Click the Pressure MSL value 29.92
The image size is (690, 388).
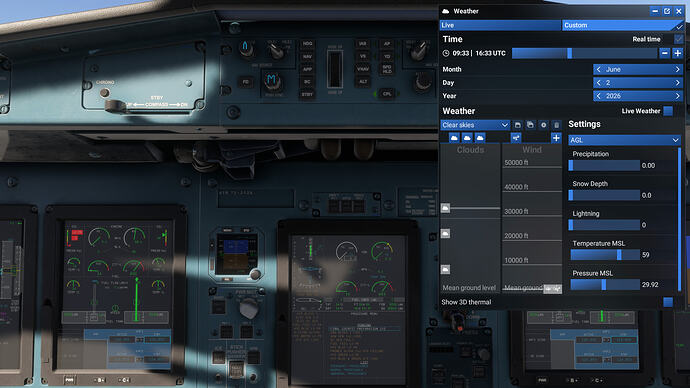(650, 285)
